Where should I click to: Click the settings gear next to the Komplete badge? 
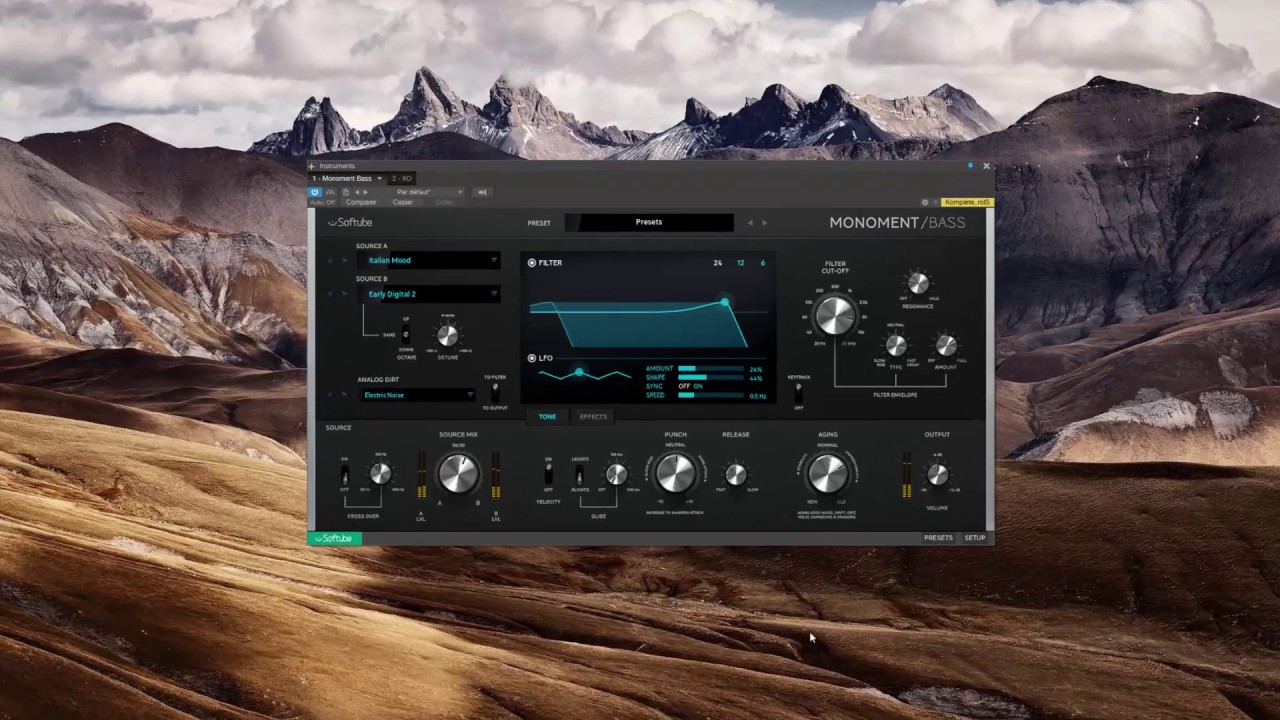pyautogui.click(x=925, y=202)
